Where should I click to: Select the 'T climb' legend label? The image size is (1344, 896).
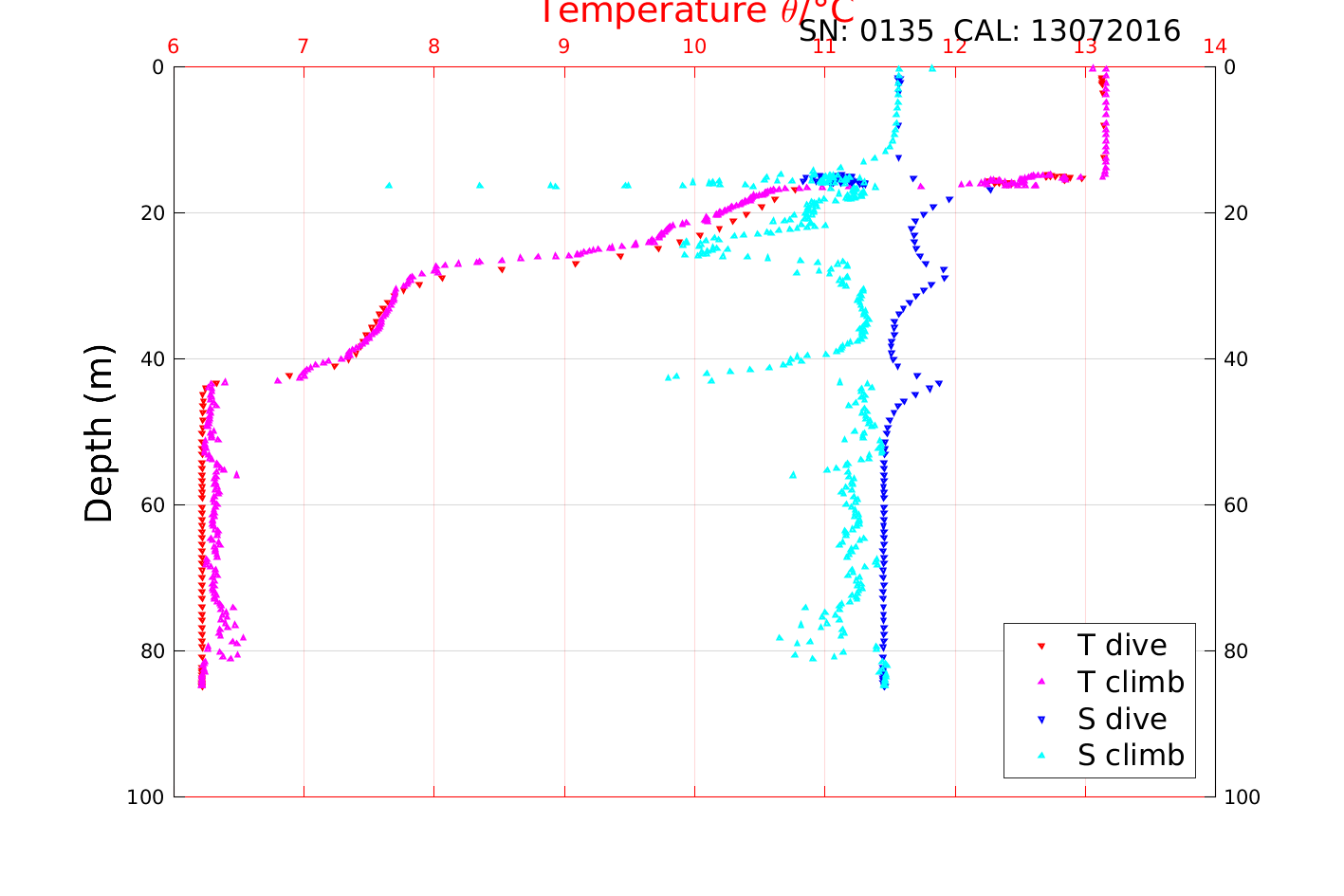coord(1131,682)
